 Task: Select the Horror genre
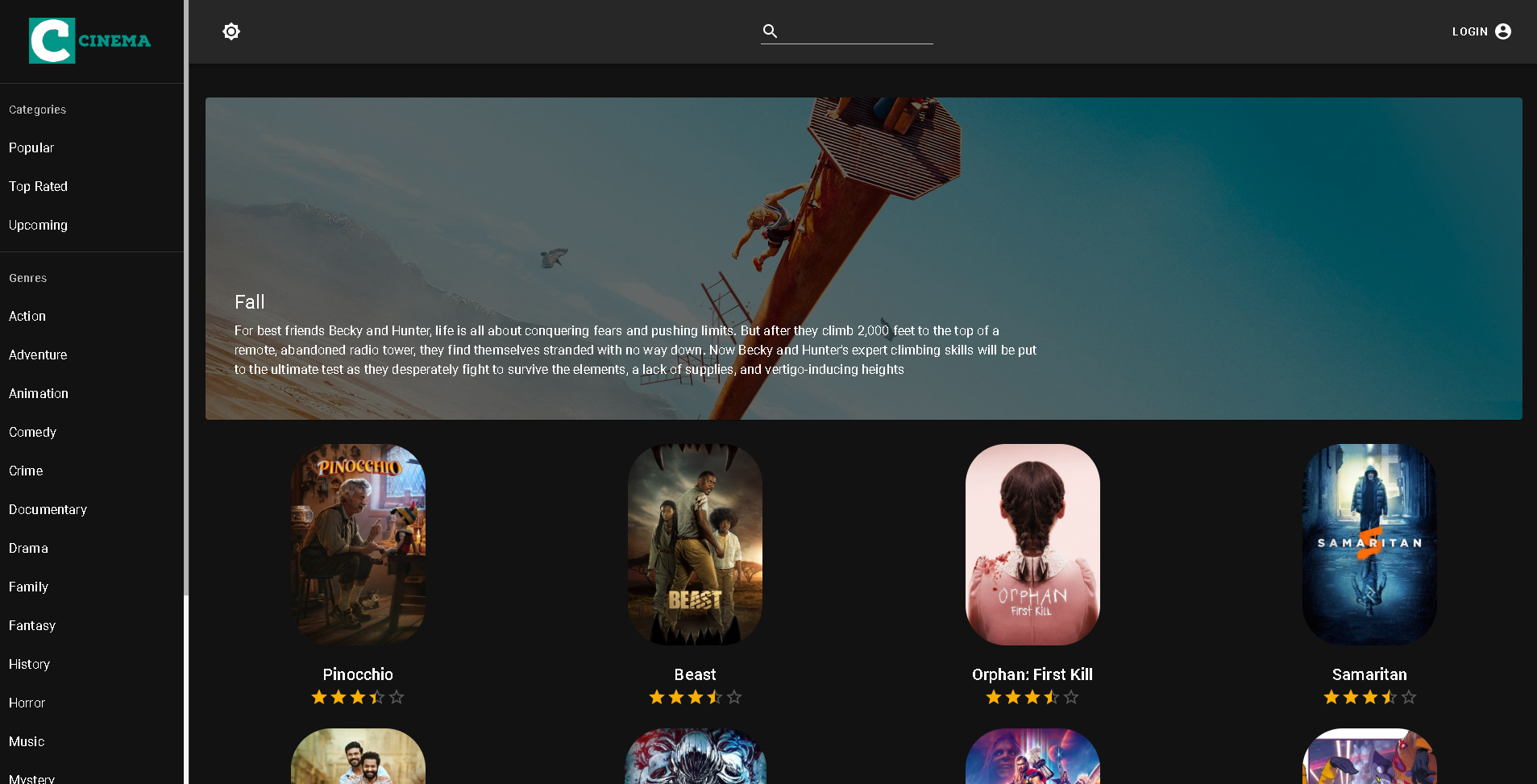click(92, 703)
